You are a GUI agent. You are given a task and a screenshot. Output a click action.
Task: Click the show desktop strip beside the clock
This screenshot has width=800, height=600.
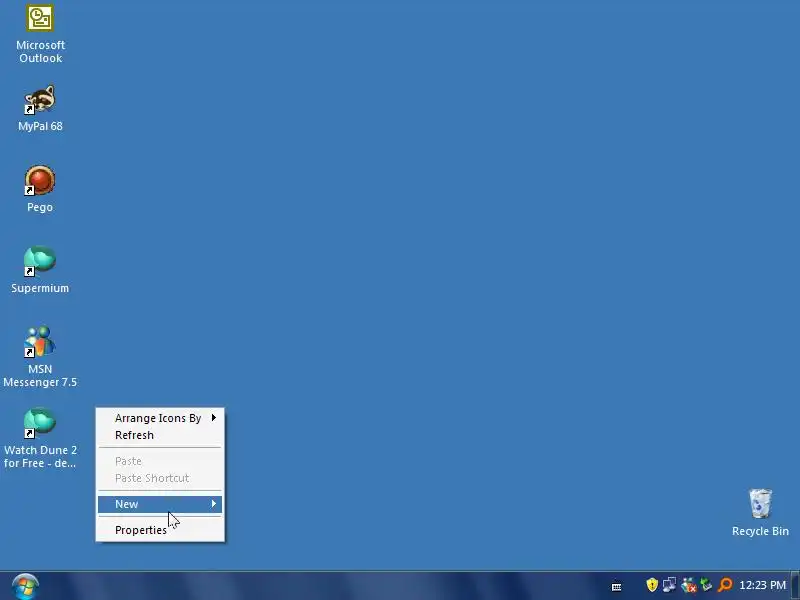[x=795, y=586]
